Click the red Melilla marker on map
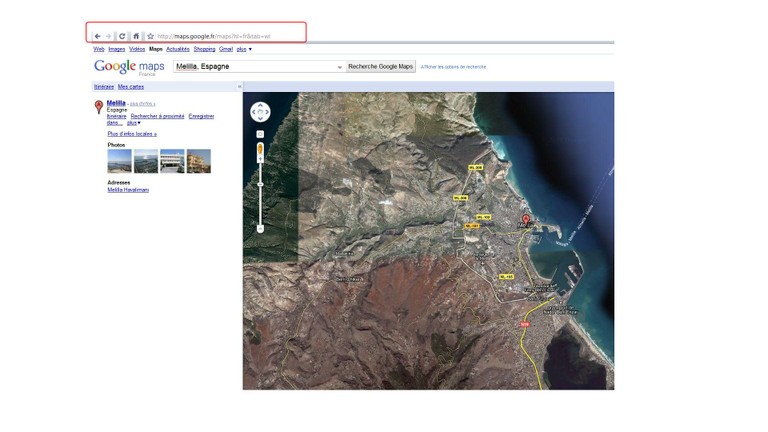Viewport: 768px width, 432px height. pyautogui.click(x=527, y=220)
